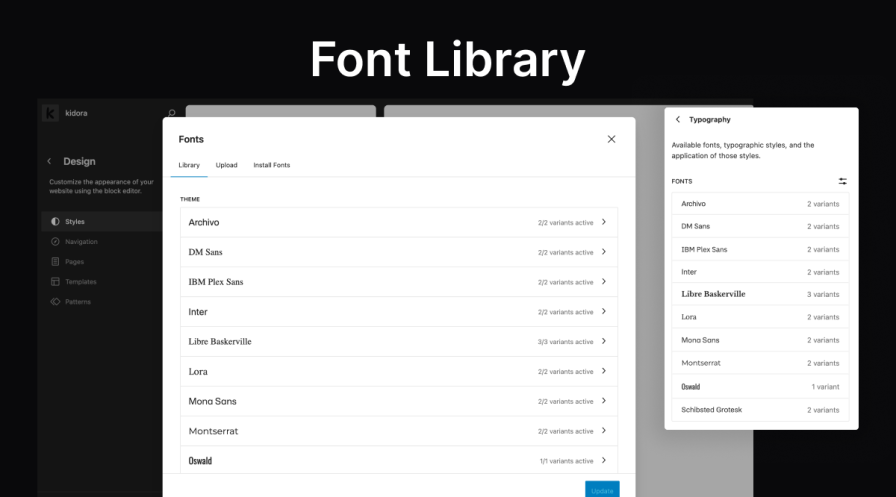Image resolution: width=896 pixels, height=497 pixels.
Task: Expand Montserrat font chevron in dialog
Action: pos(604,431)
